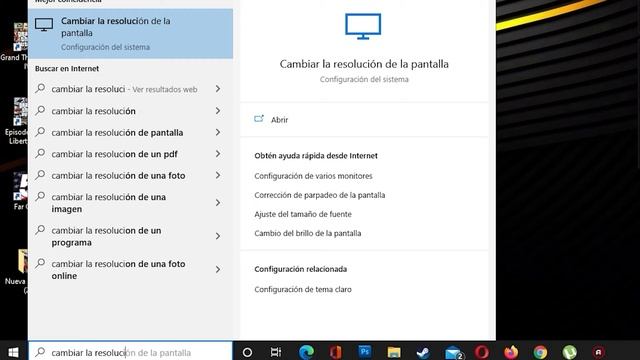This screenshot has height=360, width=640.
Task: Select best match 'Cambiar la resolución de la pantalla'
Action: (x=131, y=33)
